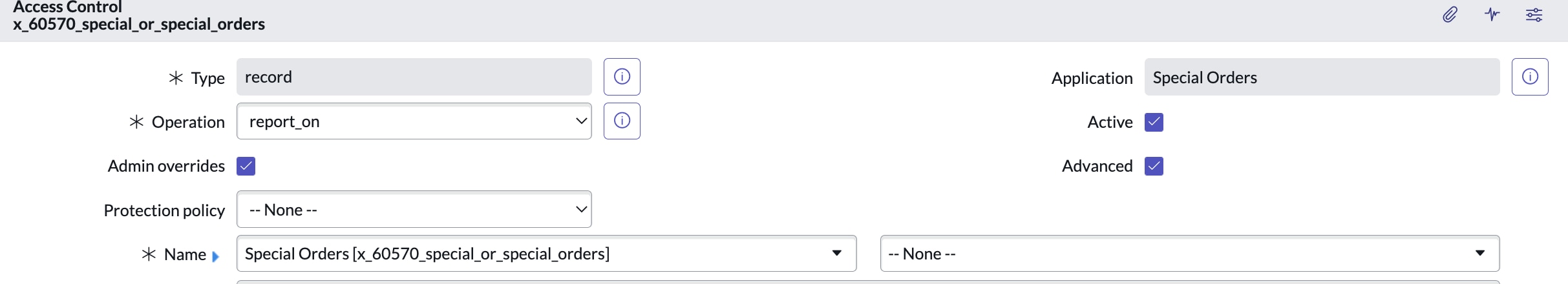
Task: Click the Protection policy label
Action: coord(164,210)
